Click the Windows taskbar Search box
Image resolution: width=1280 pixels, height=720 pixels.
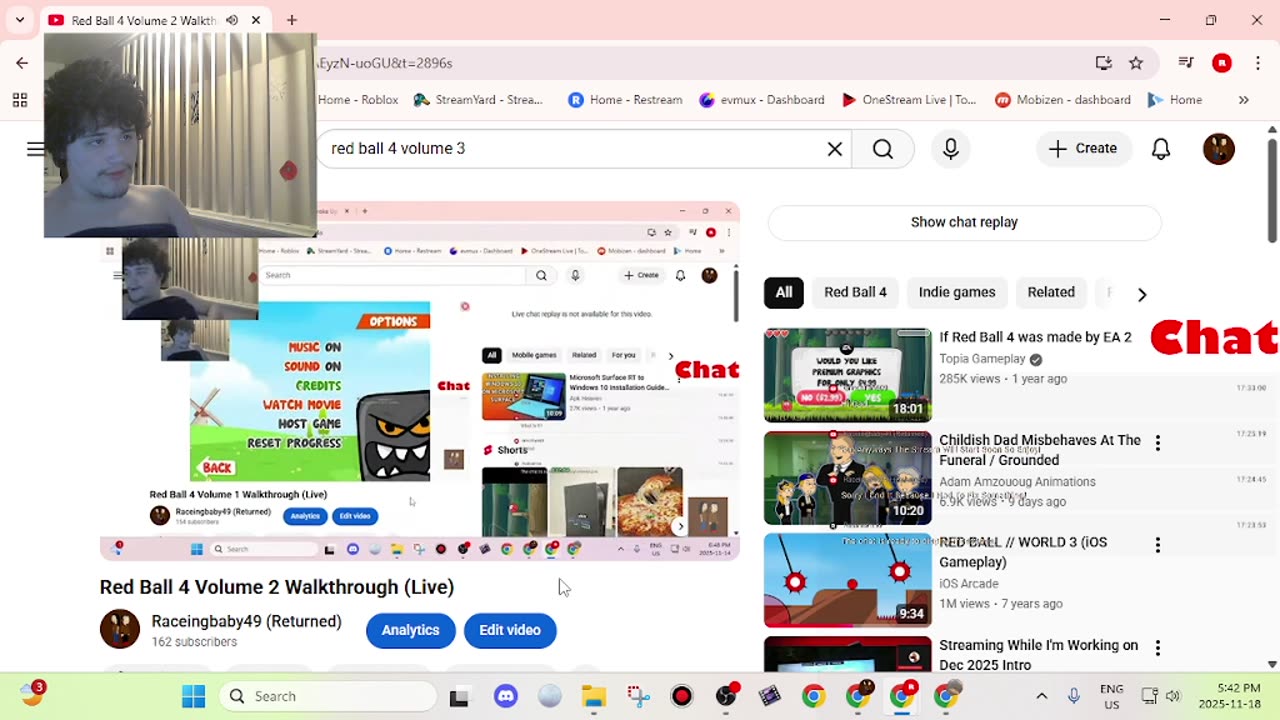pyautogui.click(x=328, y=696)
